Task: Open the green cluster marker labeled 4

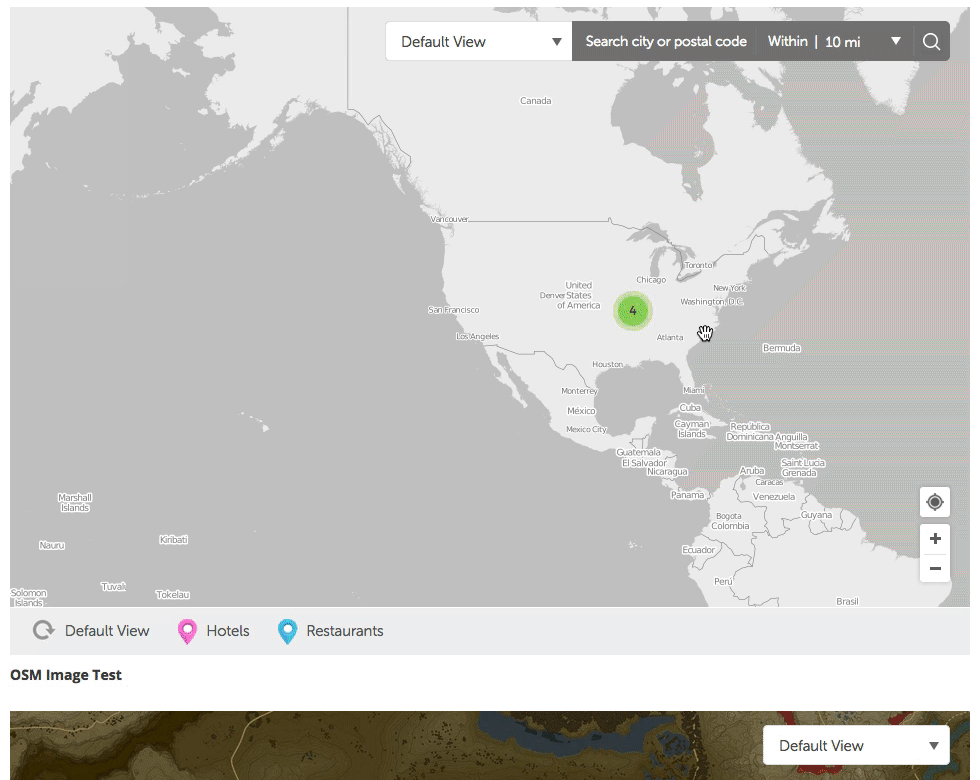Action: coord(632,311)
